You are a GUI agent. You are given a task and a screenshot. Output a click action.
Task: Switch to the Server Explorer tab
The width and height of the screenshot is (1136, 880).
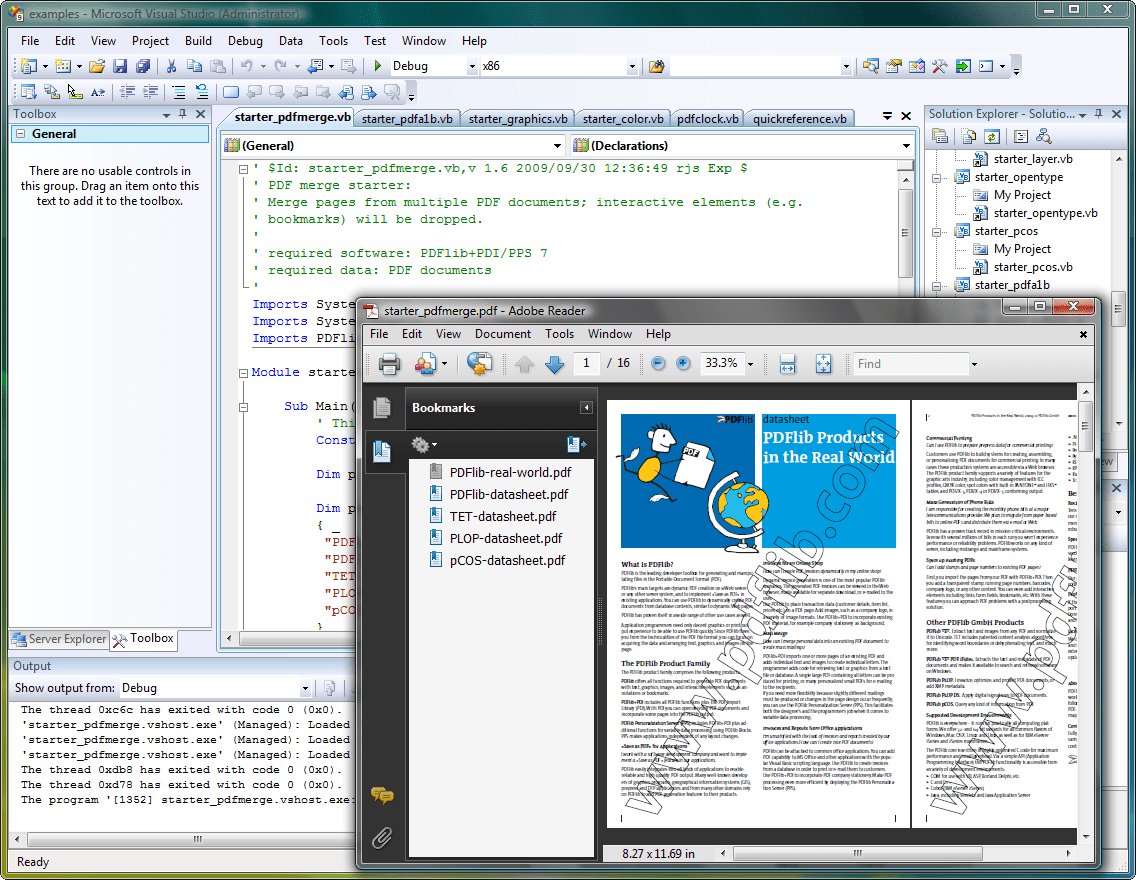point(58,639)
